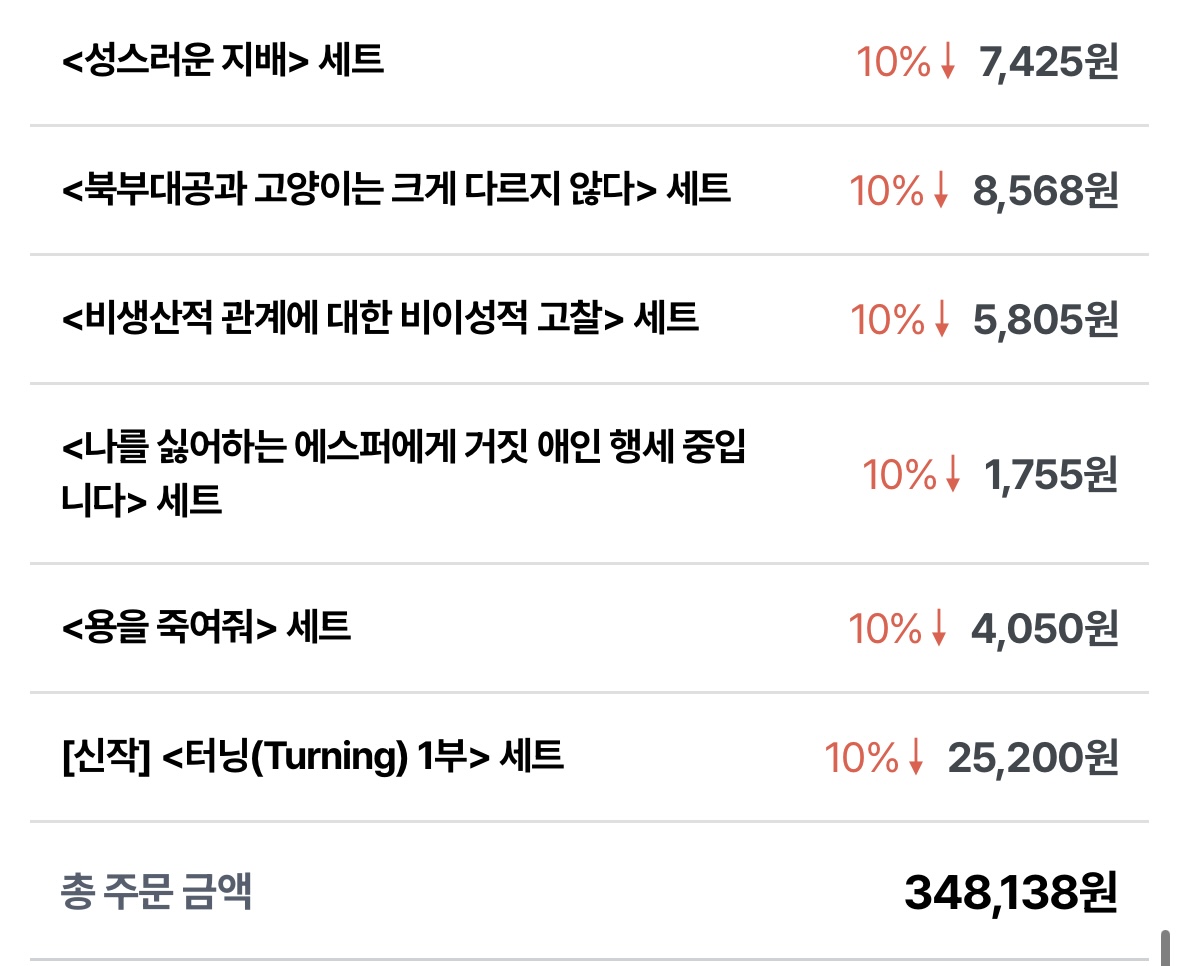This screenshot has height=966, width=1179.
Task: Click the 8,568원 price
Action: pyautogui.click(x=1045, y=191)
